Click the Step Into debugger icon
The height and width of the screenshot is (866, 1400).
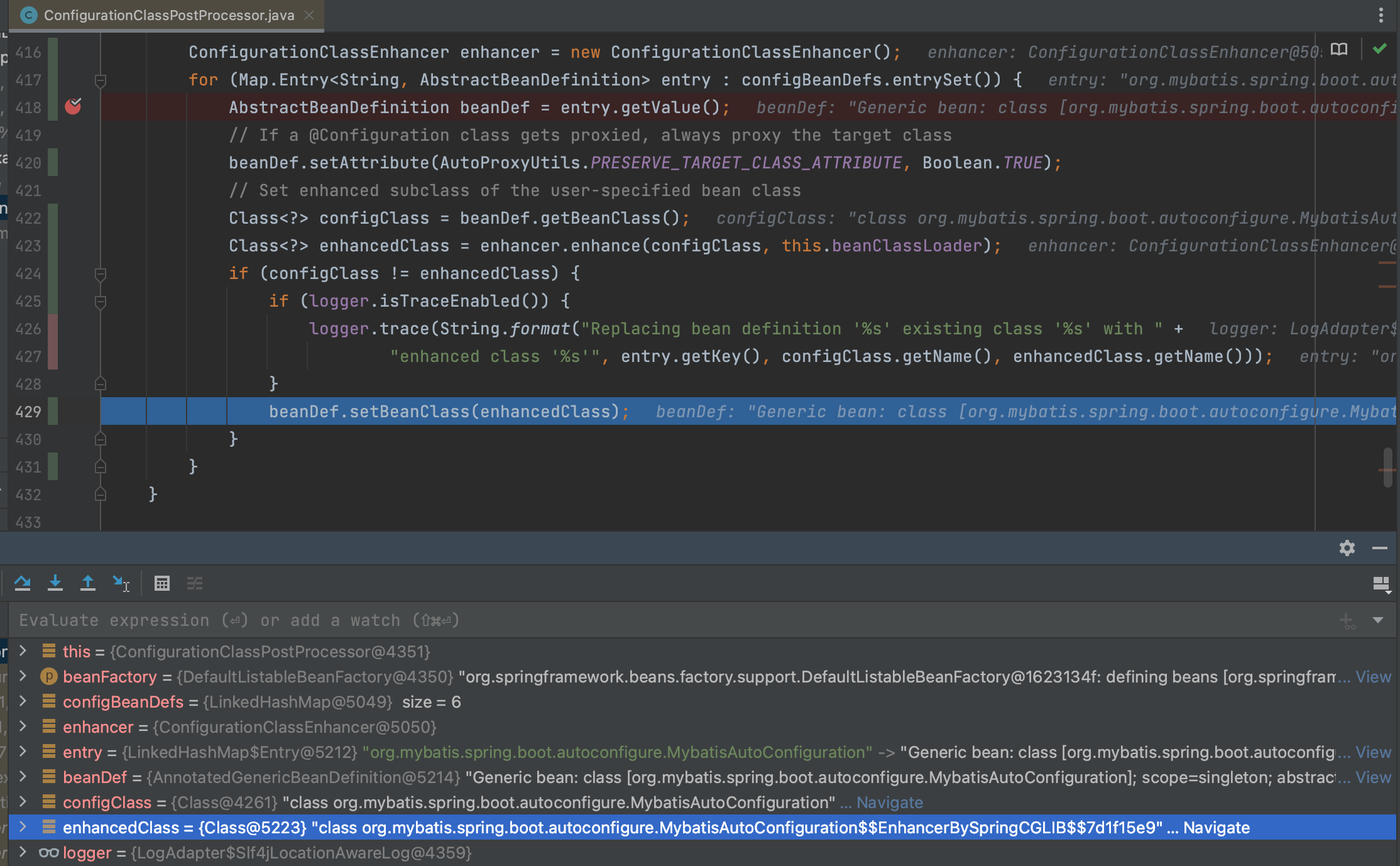pyautogui.click(x=55, y=583)
